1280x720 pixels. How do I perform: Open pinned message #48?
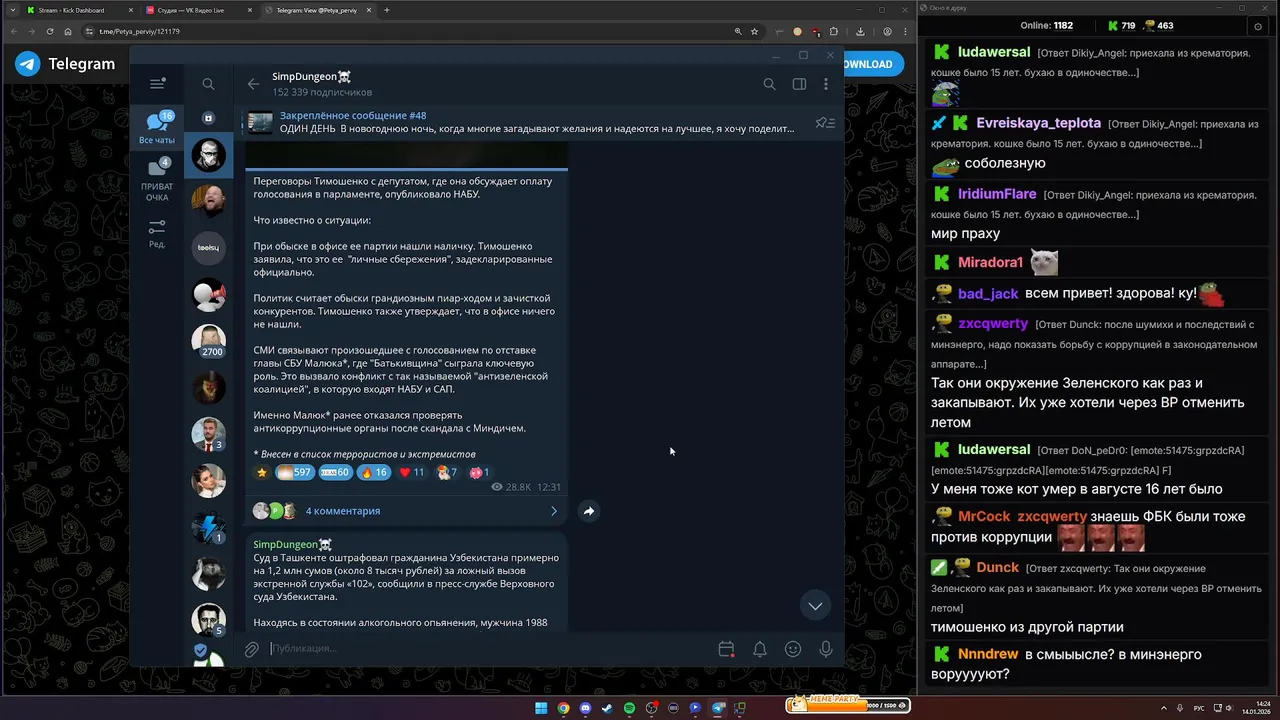coord(536,122)
